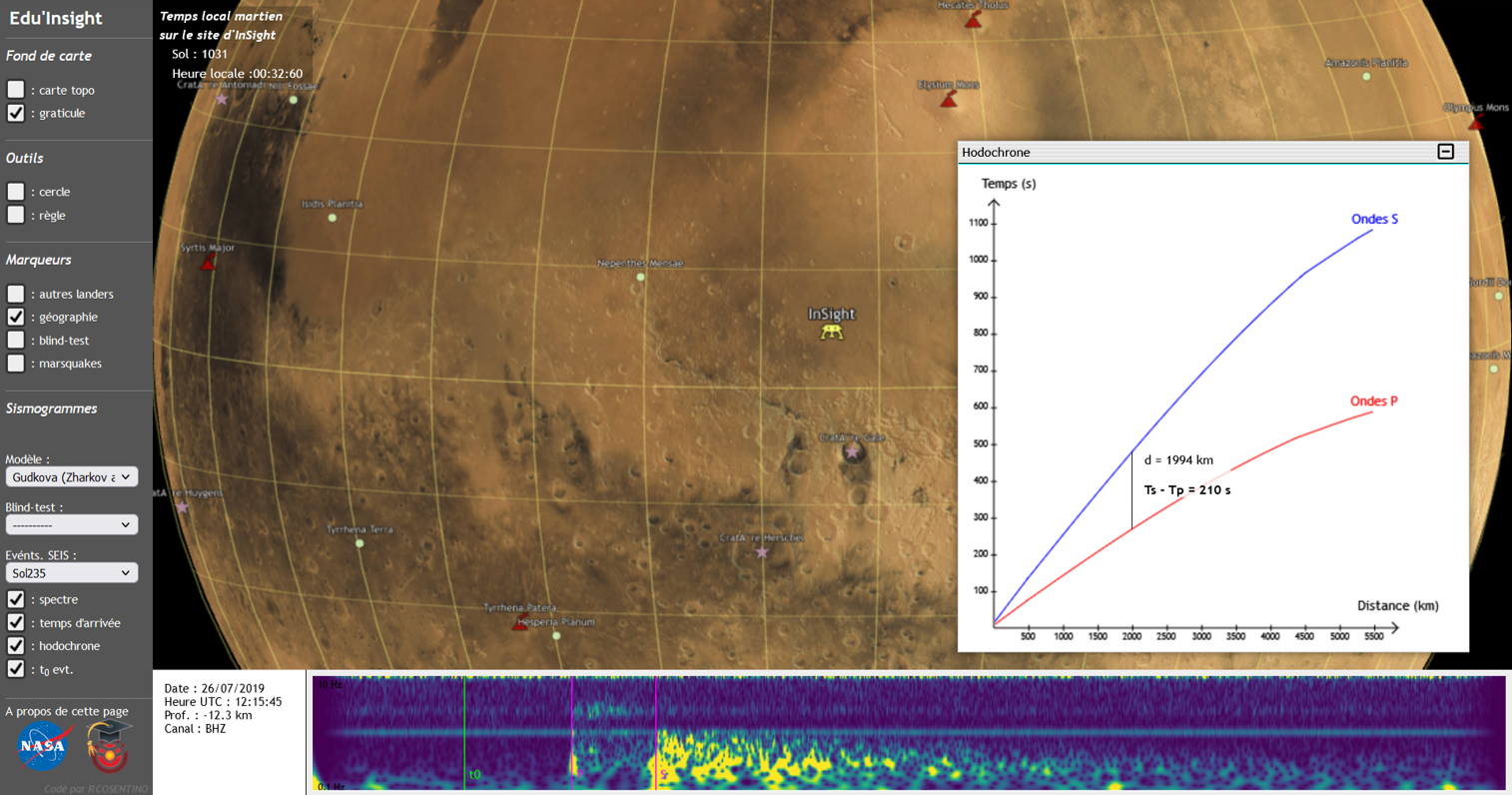Image resolution: width=1512 pixels, height=795 pixels.
Task: Click the Ondes S curve label
Action: 1374,220
